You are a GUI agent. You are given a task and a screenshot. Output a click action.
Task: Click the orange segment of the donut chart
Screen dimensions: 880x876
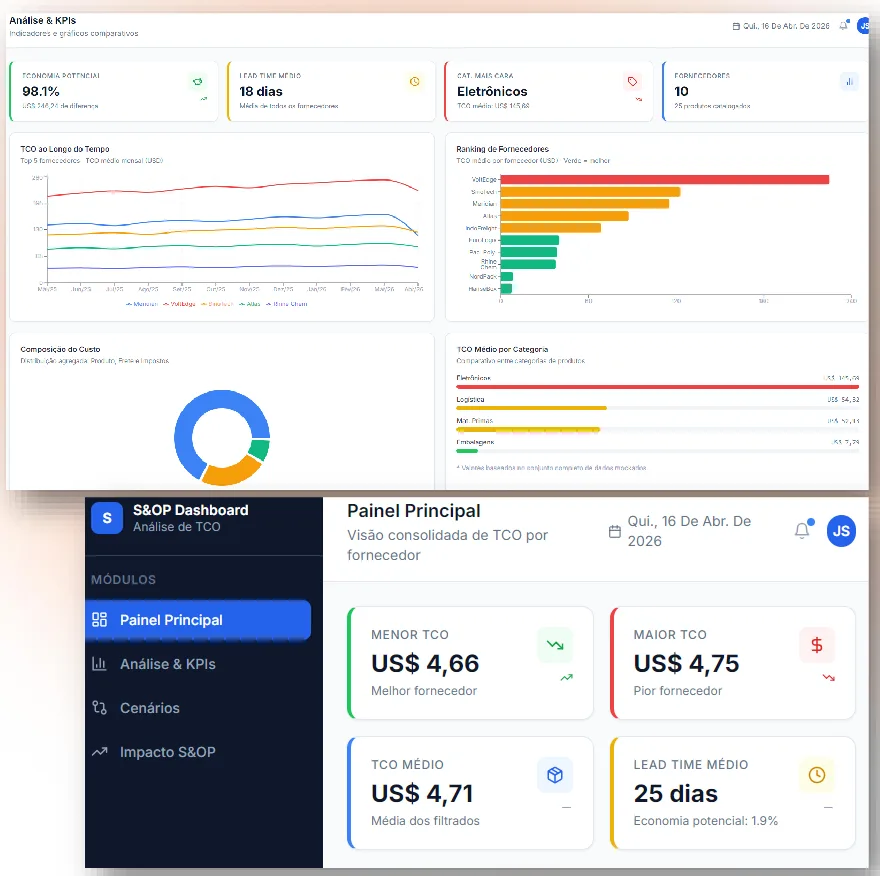click(230, 471)
